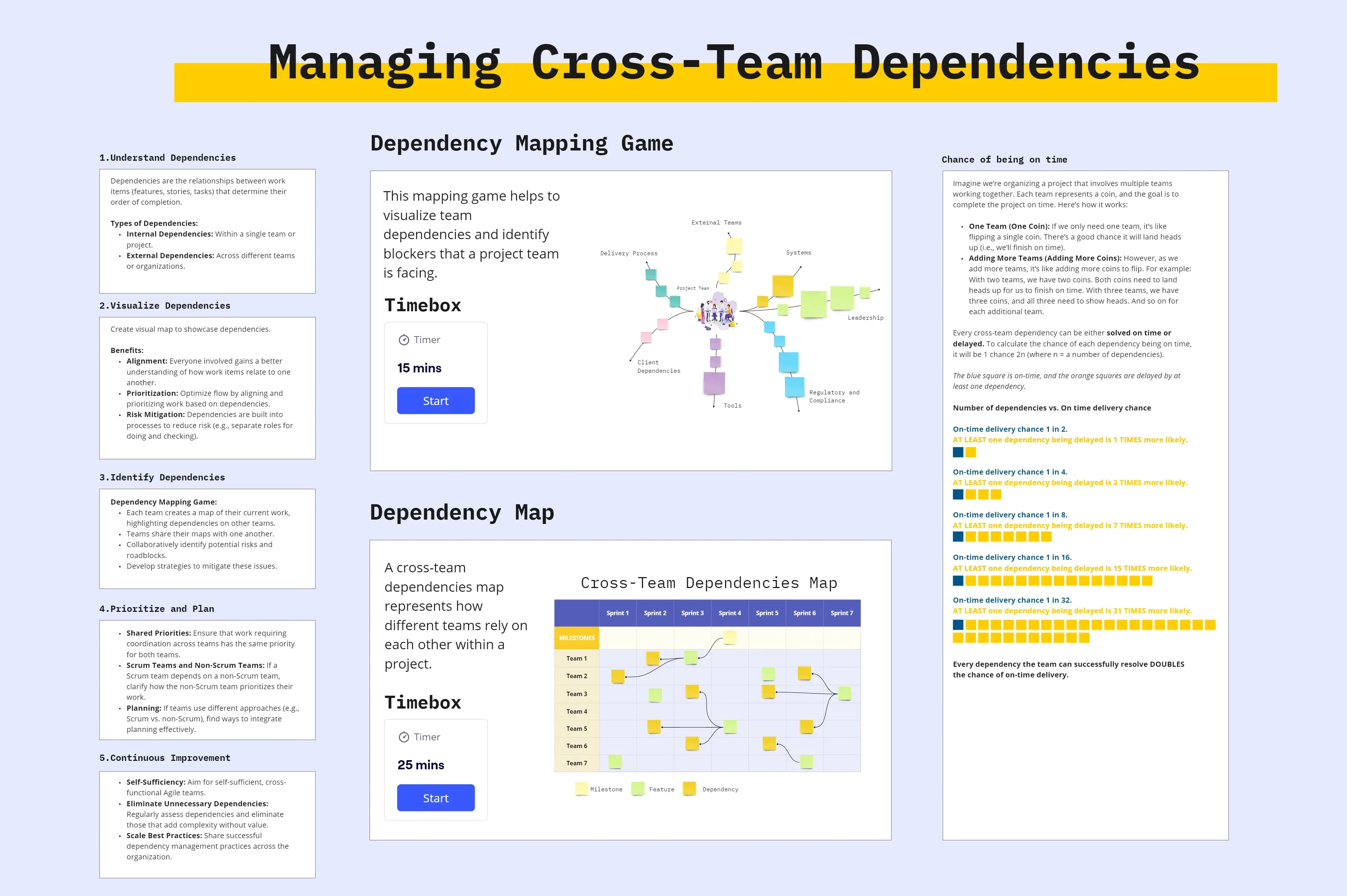Select the 'Cross-Team Dependencies Map' title
Image resolution: width=1347 pixels, height=896 pixels.
tap(709, 583)
